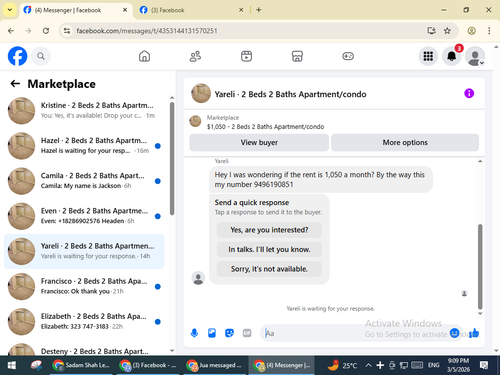Screen dimensions: 500x375
Task: Open Even's conversation
Action: 84,216
